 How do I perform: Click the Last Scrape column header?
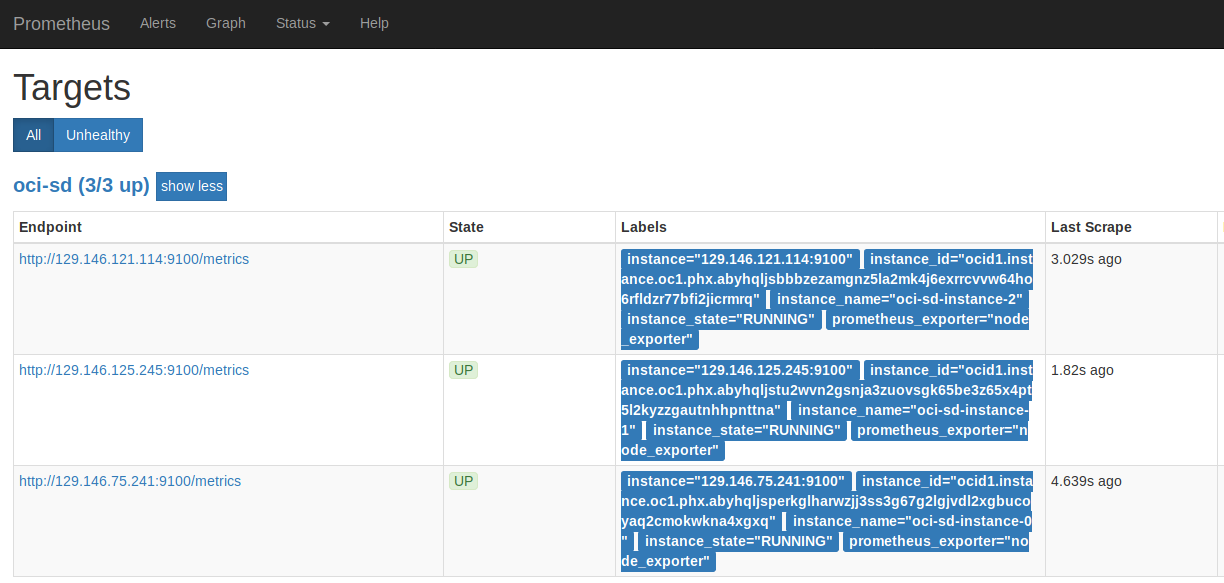point(1091,227)
